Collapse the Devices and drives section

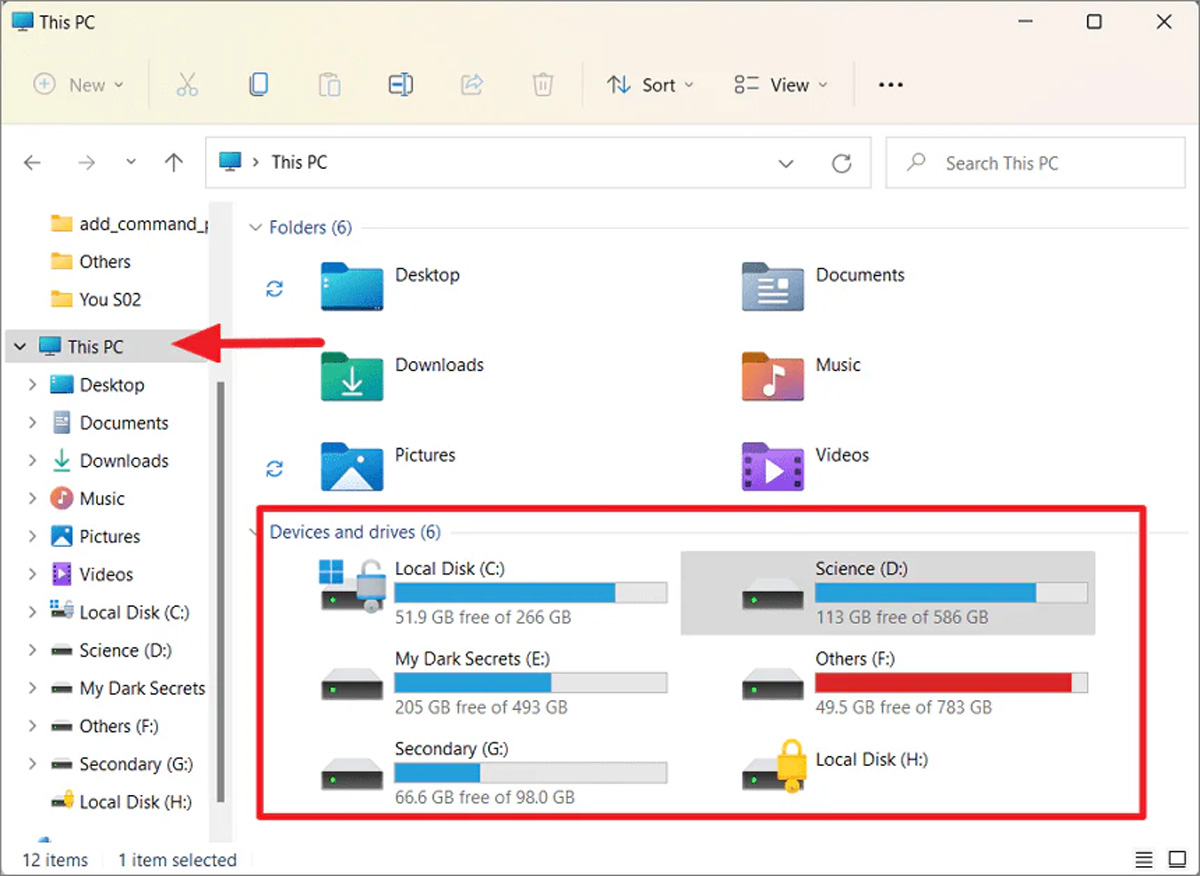[255, 532]
